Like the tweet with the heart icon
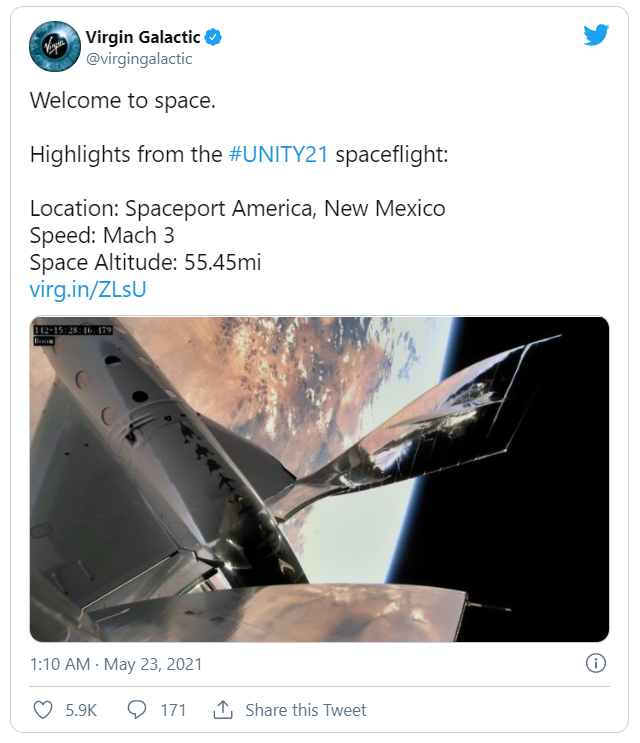Viewport: 640px width, 743px height. coord(43,710)
